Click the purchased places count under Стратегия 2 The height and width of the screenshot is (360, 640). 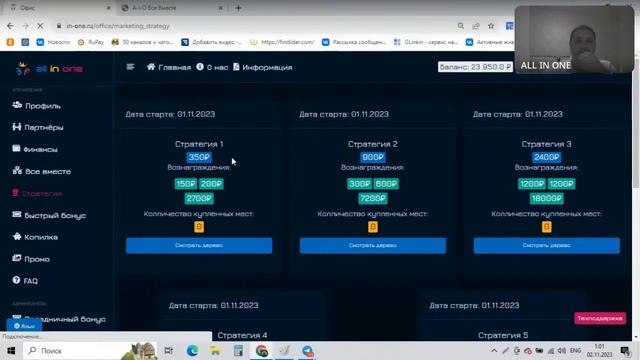[373, 227]
